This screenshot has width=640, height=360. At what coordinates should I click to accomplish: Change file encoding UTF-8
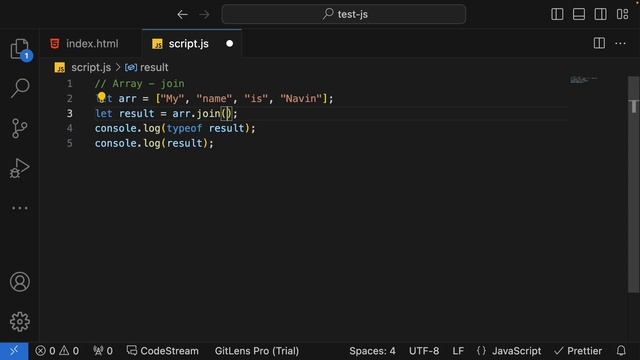pos(424,351)
